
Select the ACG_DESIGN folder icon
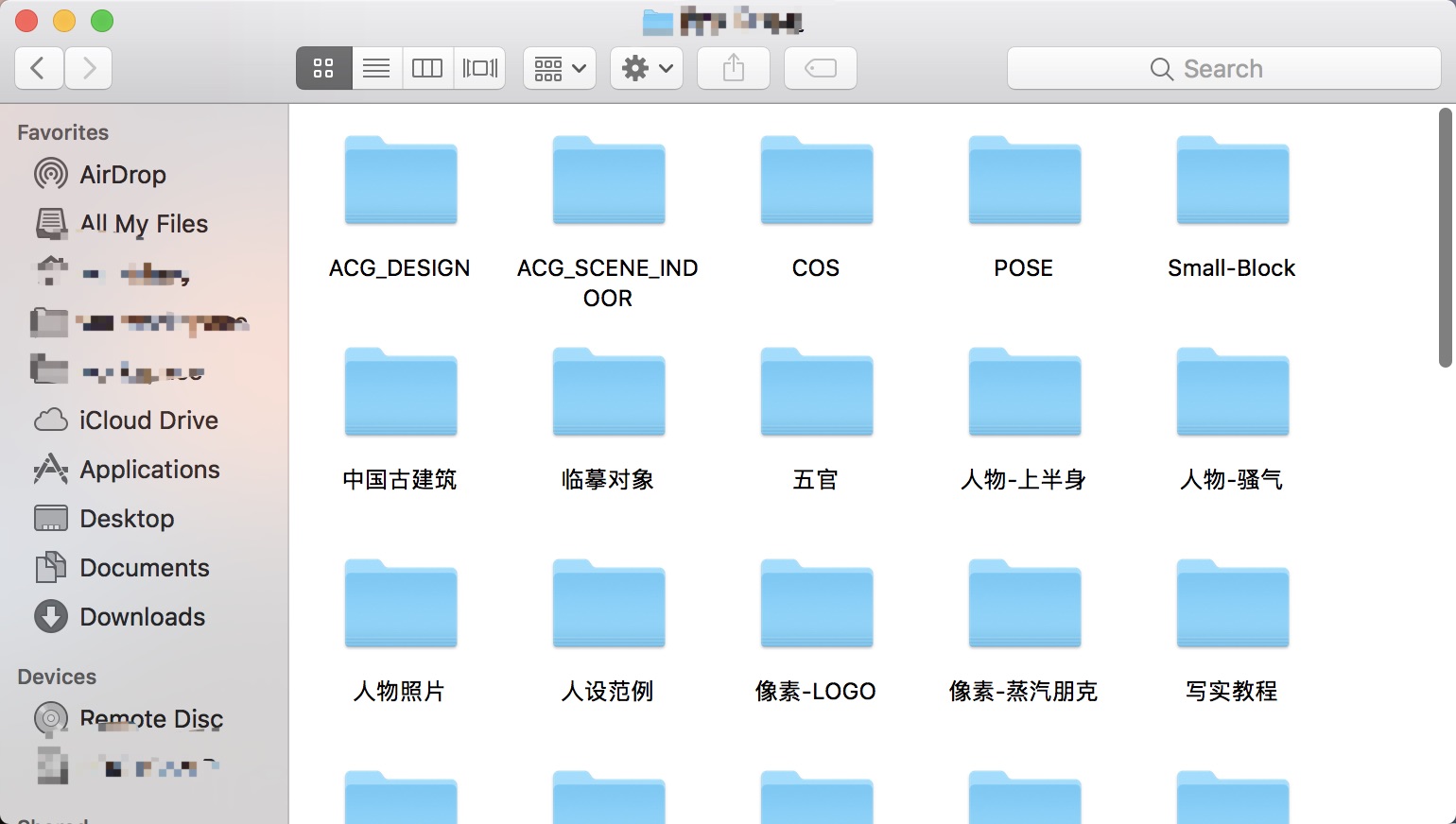pyautogui.click(x=401, y=180)
